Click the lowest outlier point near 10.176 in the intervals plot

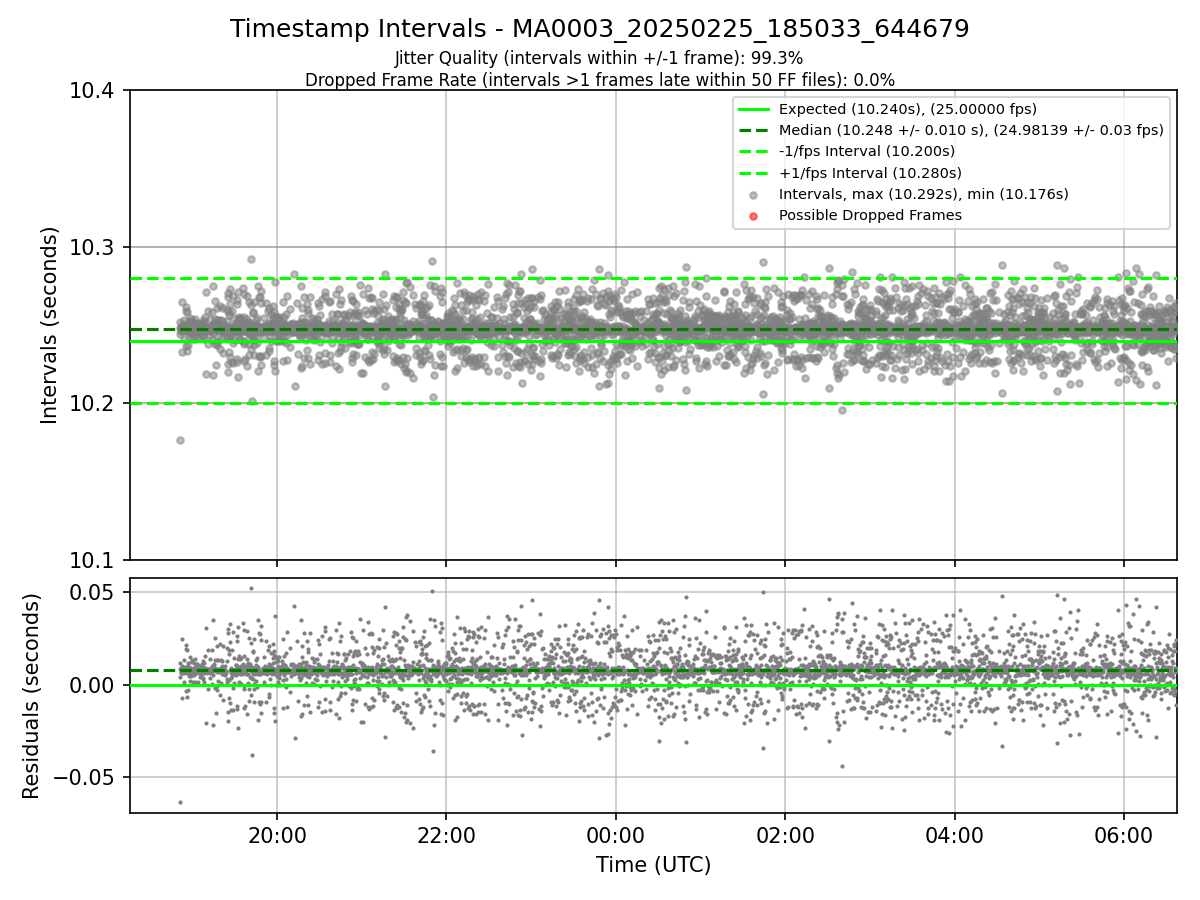[180, 440]
